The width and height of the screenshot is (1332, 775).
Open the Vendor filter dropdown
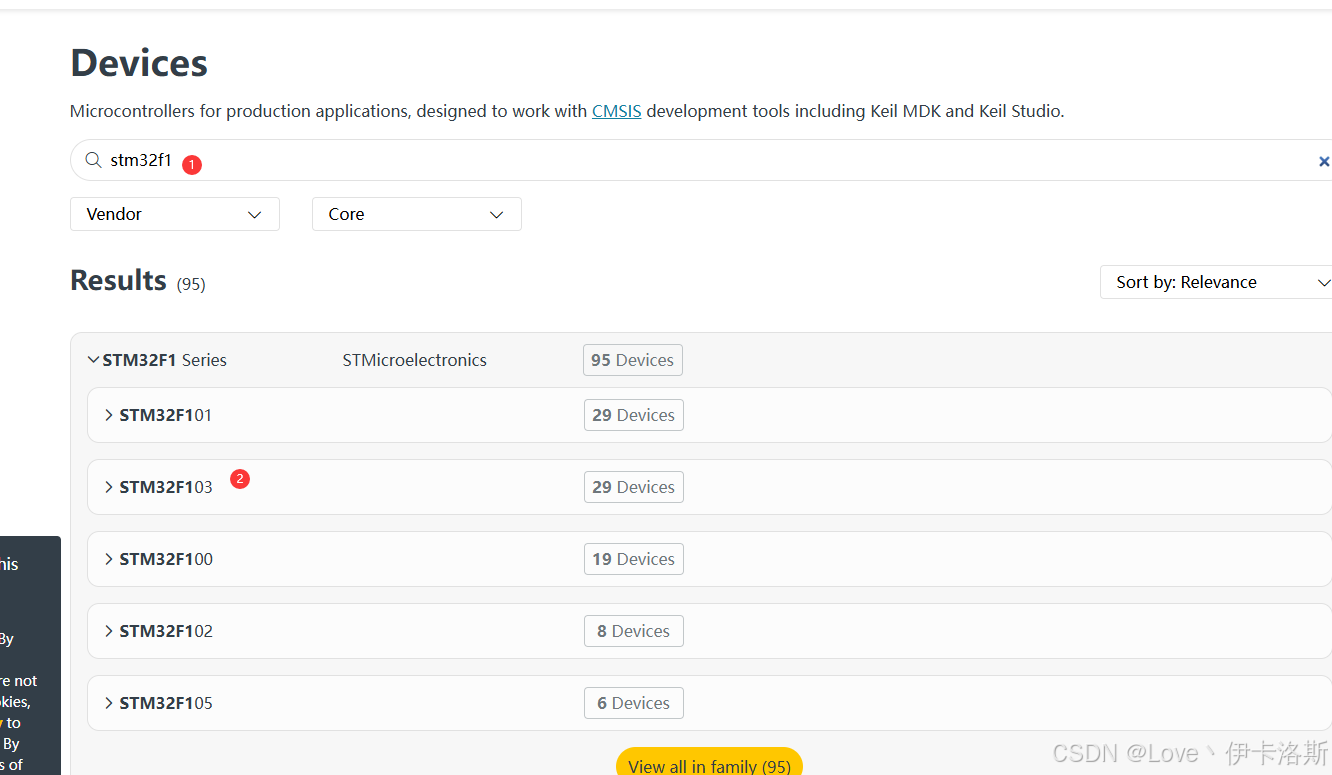tap(175, 214)
